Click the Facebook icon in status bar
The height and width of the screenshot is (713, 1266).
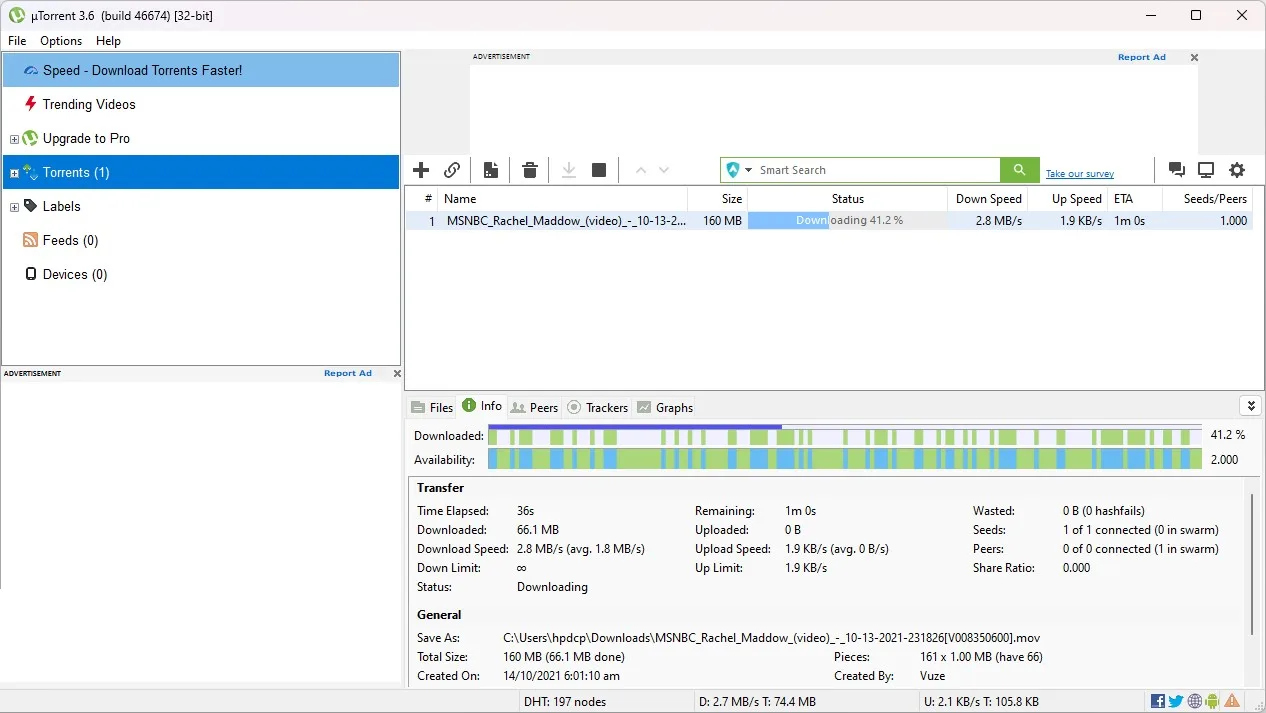coord(1158,701)
